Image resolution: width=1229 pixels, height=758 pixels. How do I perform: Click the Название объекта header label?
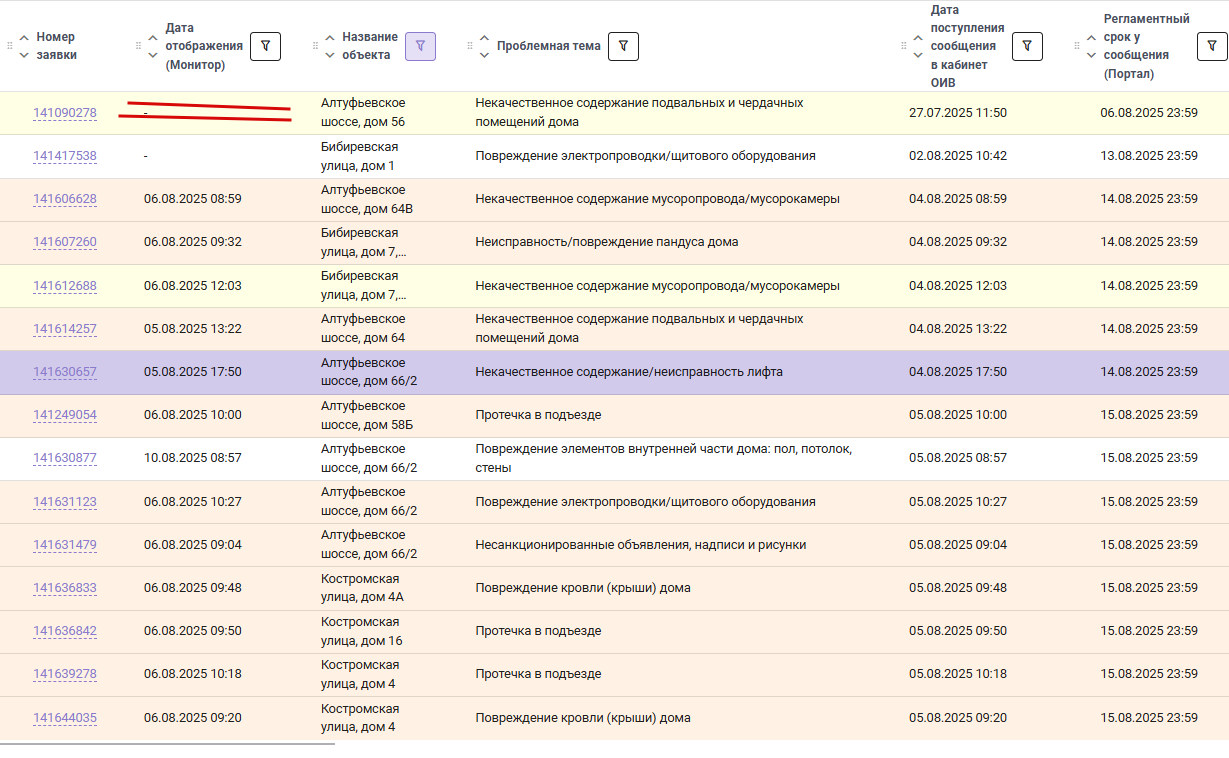click(370, 46)
